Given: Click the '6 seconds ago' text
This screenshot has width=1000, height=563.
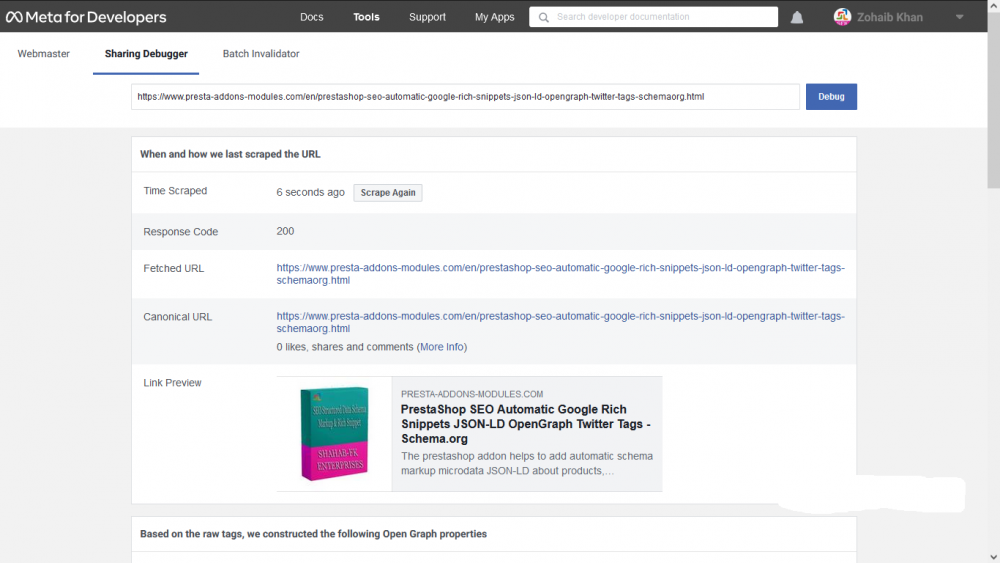Looking at the screenshot, I should [311, 193].
